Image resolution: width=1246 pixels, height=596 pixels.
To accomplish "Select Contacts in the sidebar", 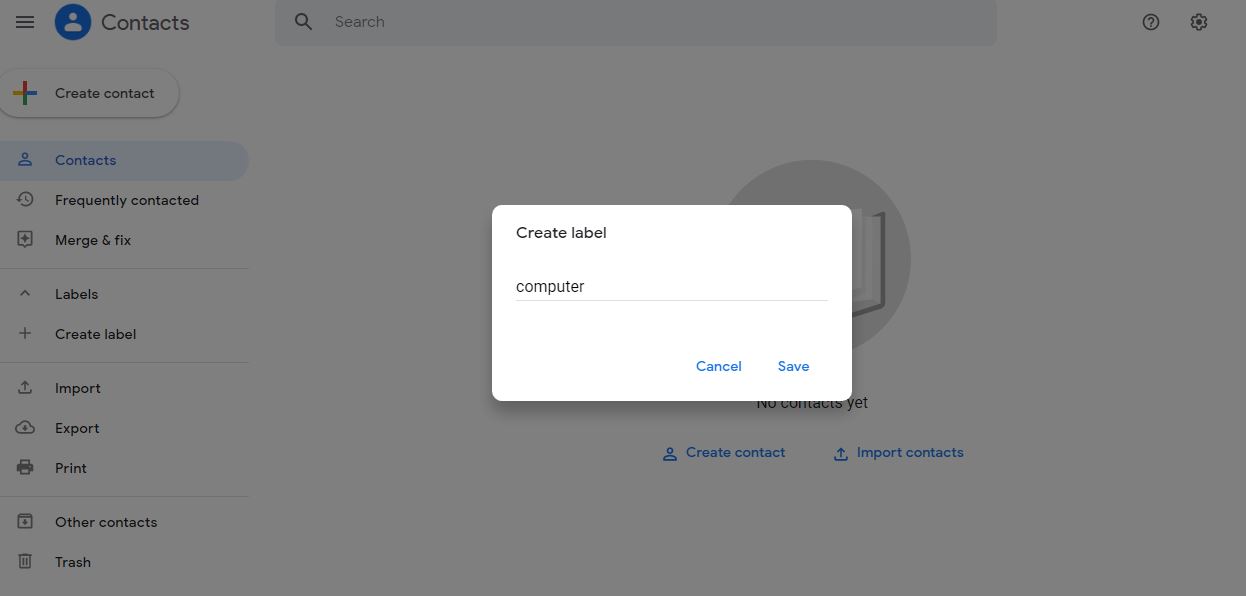I will click(124, 160).
